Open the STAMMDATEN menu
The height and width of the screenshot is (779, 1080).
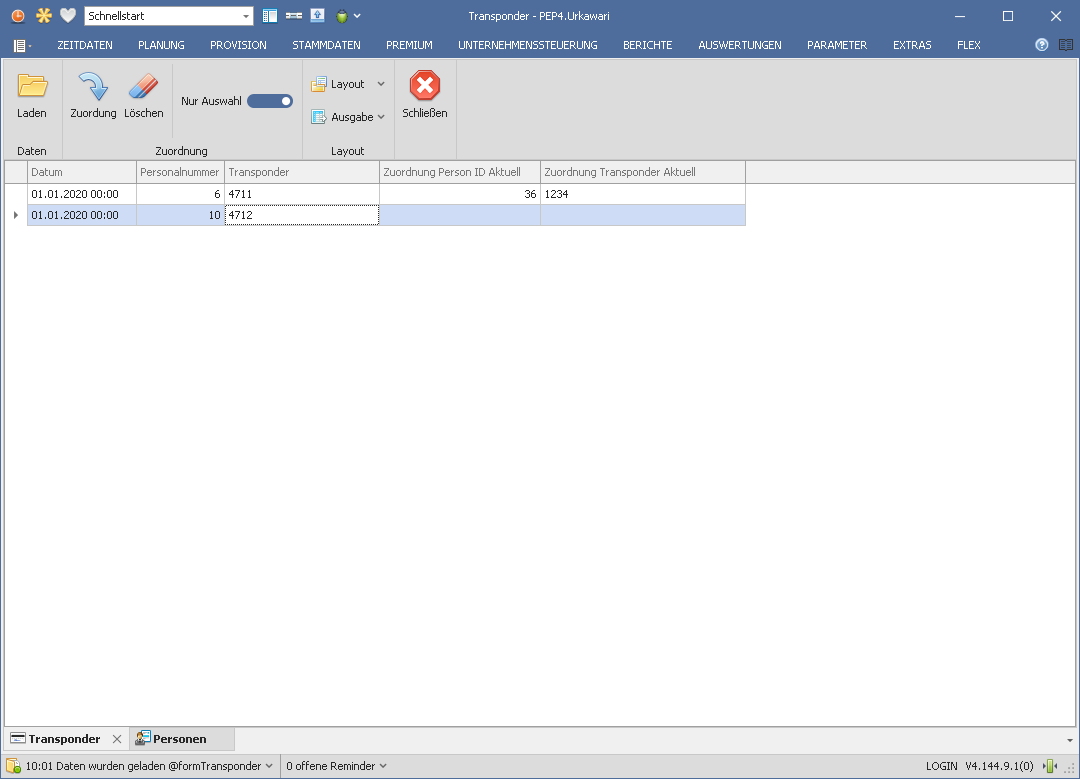pos(326,45)
